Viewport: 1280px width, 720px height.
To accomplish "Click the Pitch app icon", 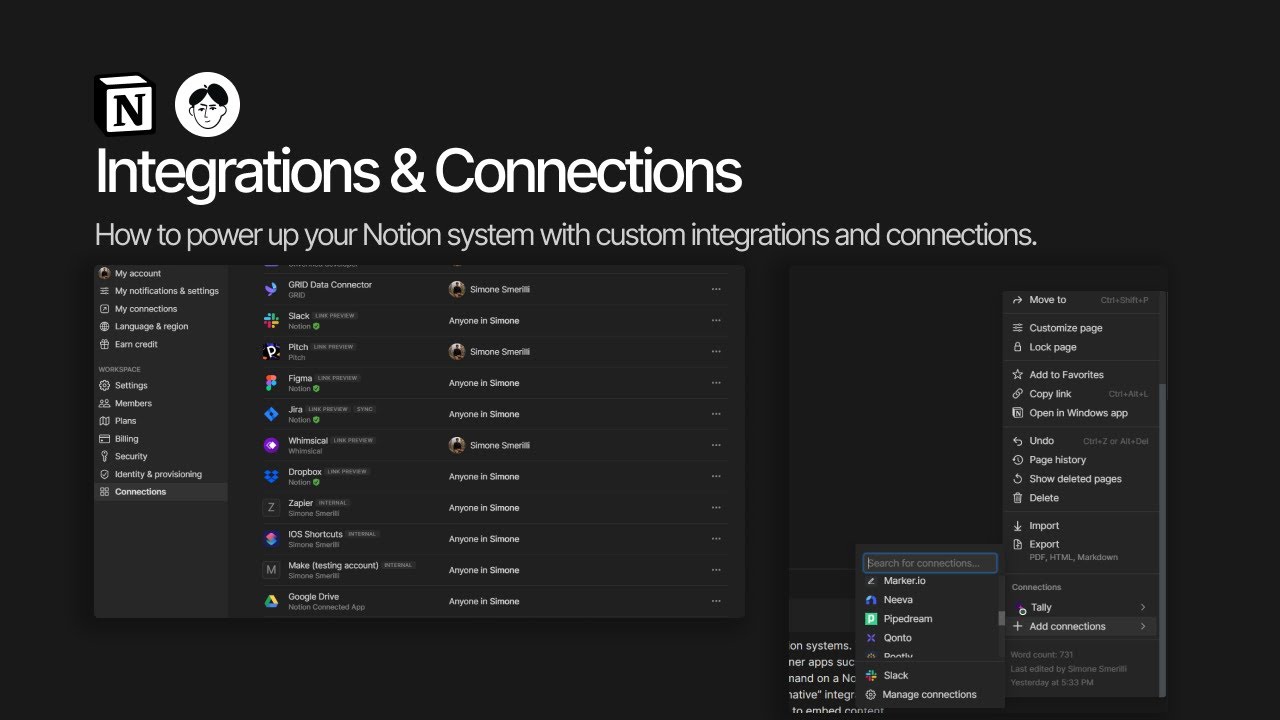I will (x=271, y=351).
